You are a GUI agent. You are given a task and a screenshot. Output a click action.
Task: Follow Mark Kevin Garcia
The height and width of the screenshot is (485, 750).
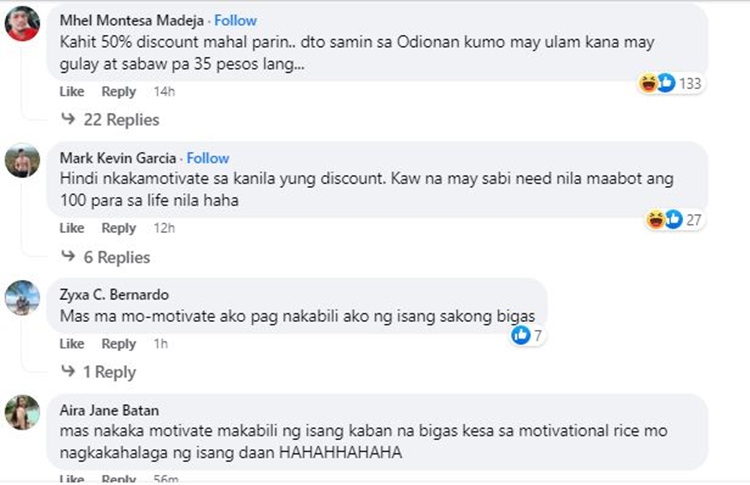(x=208, y=158)
